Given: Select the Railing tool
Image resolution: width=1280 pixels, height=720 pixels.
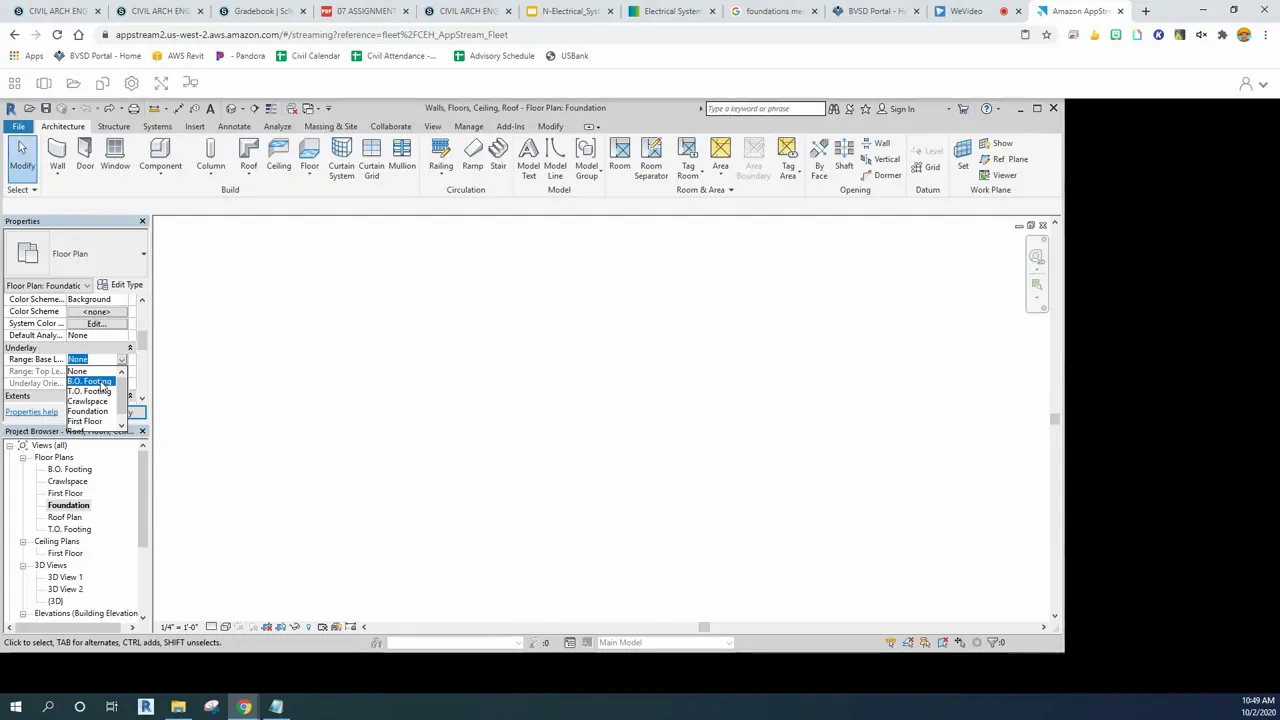Looking at the screenshot, I should 441,155.
